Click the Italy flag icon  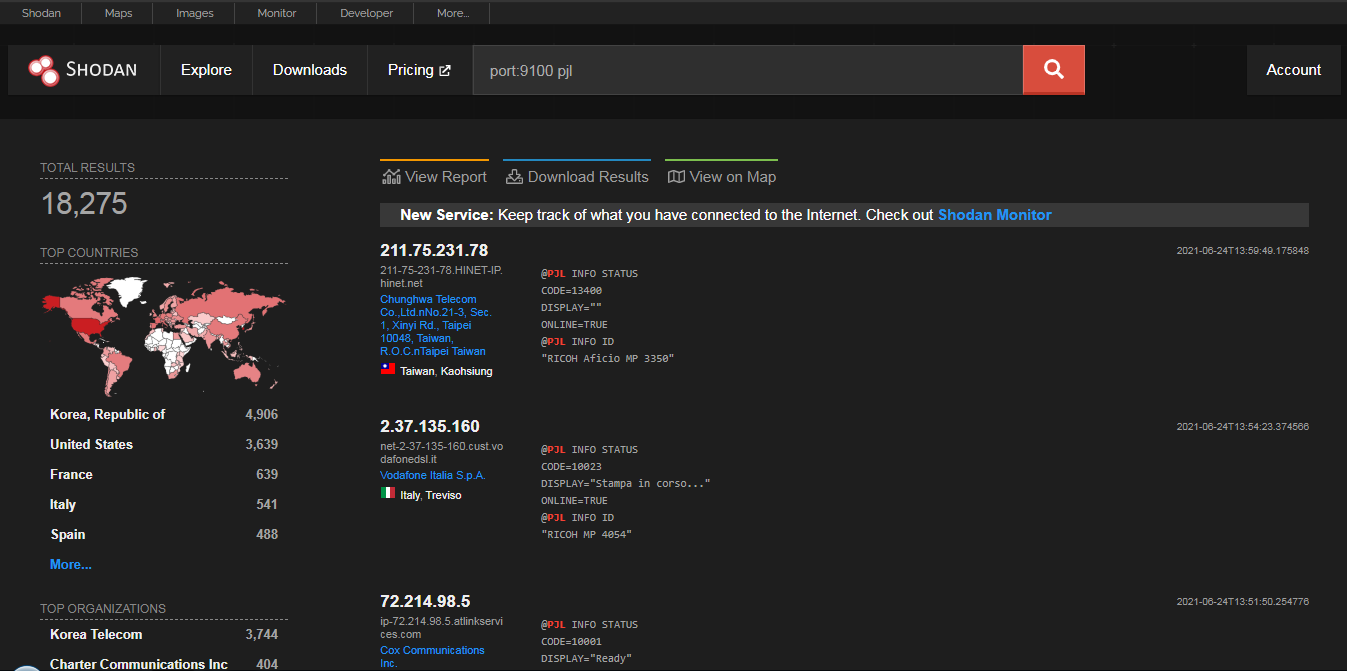click(x=388, y=494)
